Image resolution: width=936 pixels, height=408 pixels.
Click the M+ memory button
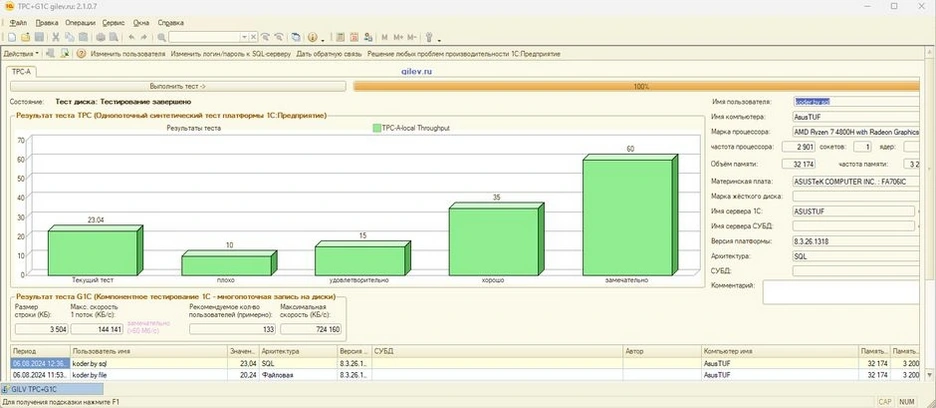click(x=398, y=37)
